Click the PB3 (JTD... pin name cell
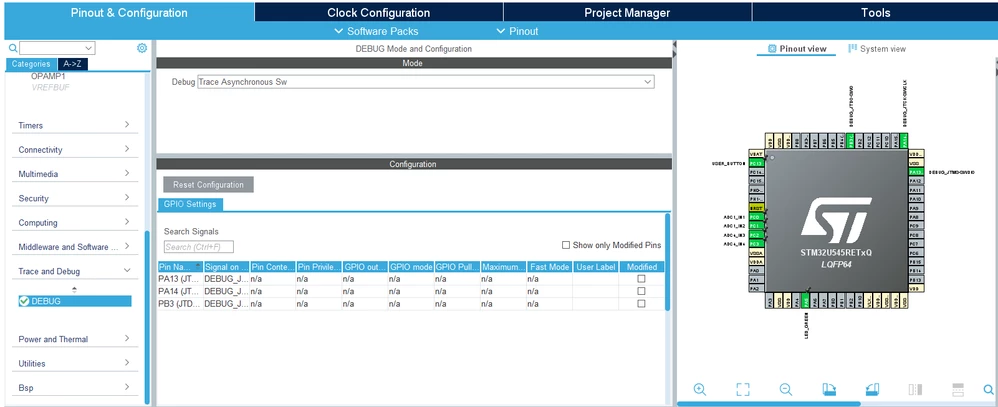 pos(180,304)
